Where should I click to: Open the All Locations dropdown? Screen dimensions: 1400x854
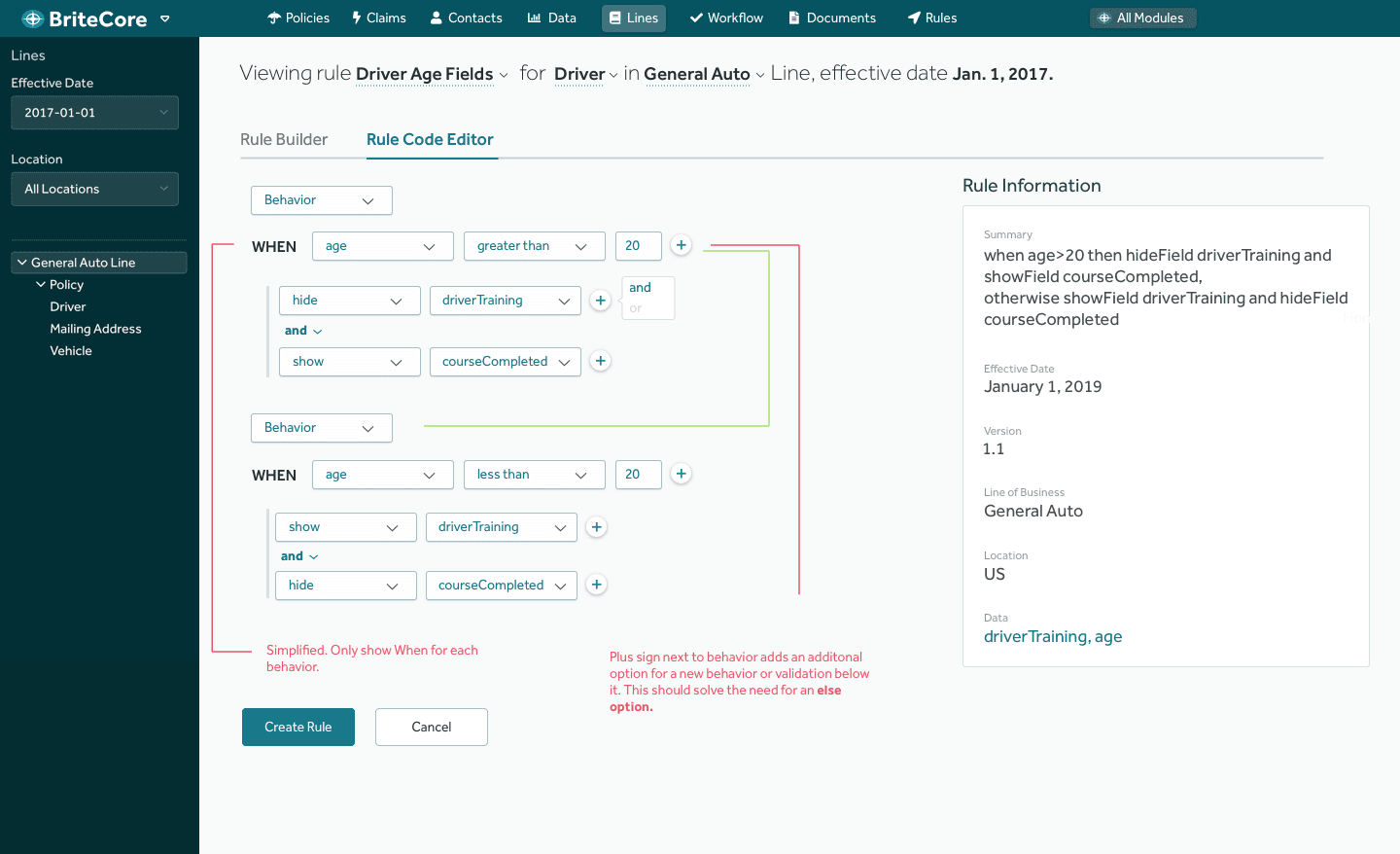[94, 189]
